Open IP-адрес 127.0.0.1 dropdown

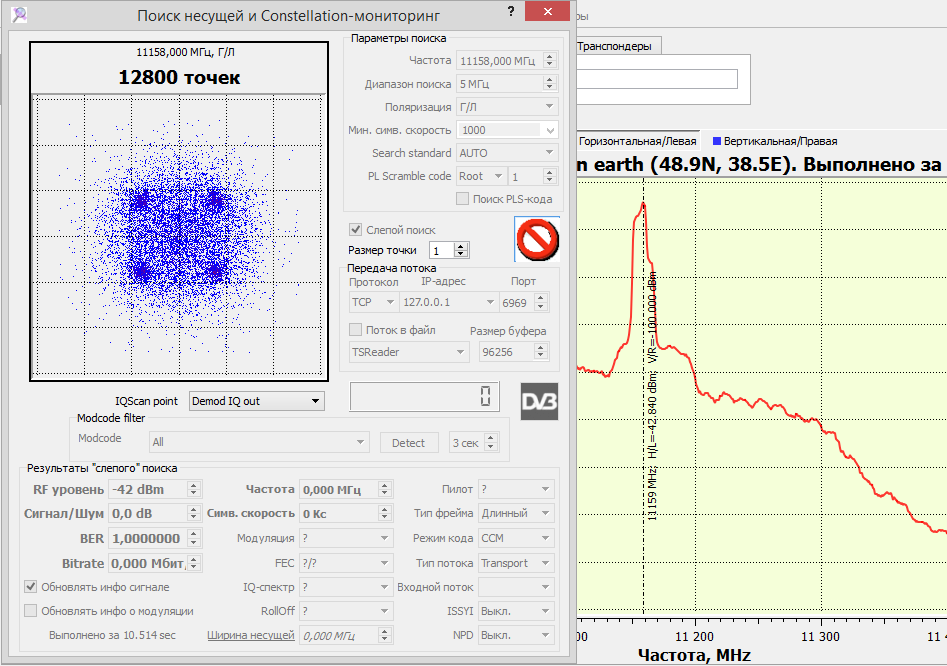tap(449, 302)
